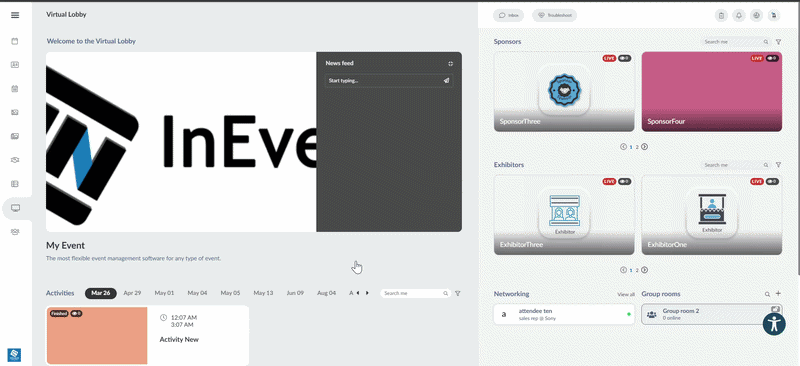Add a new group room
Viewport: 800px width, 366px height.
tap(778, 294)
